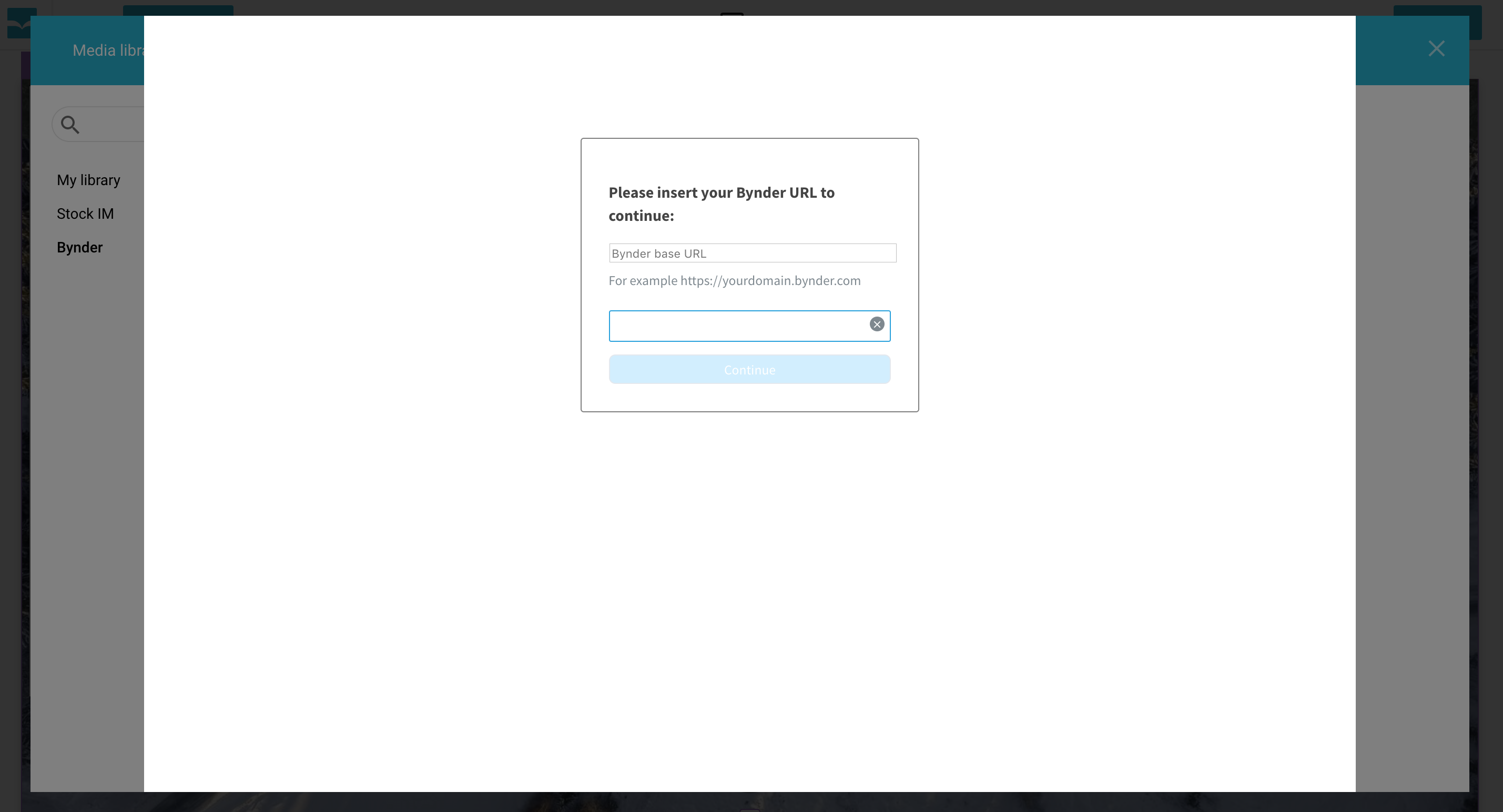Click inside the blue-outlined text input
Viewport: 1503px width, 812px height.
737,326
